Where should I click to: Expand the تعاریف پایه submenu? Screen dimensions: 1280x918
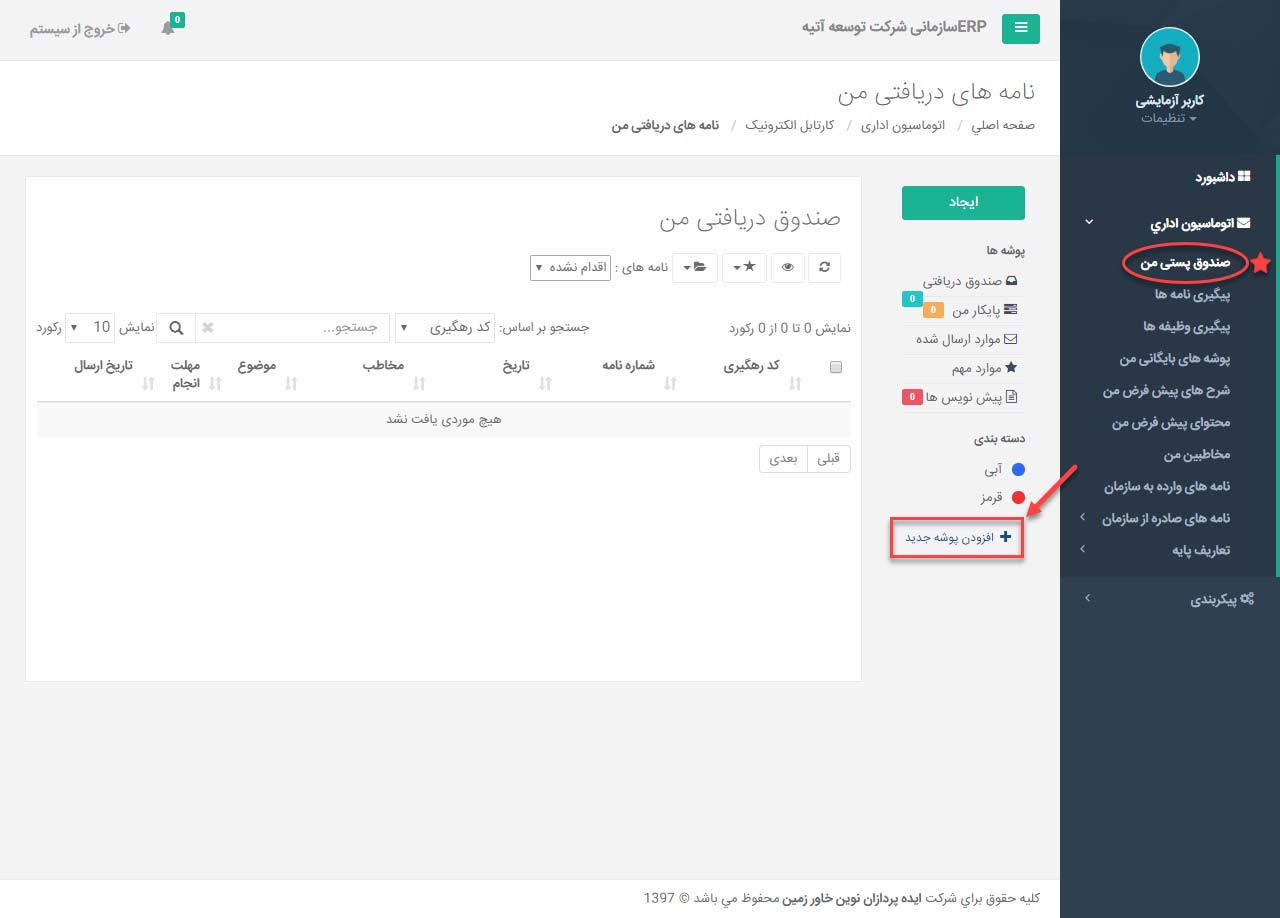pos(1201,551)
